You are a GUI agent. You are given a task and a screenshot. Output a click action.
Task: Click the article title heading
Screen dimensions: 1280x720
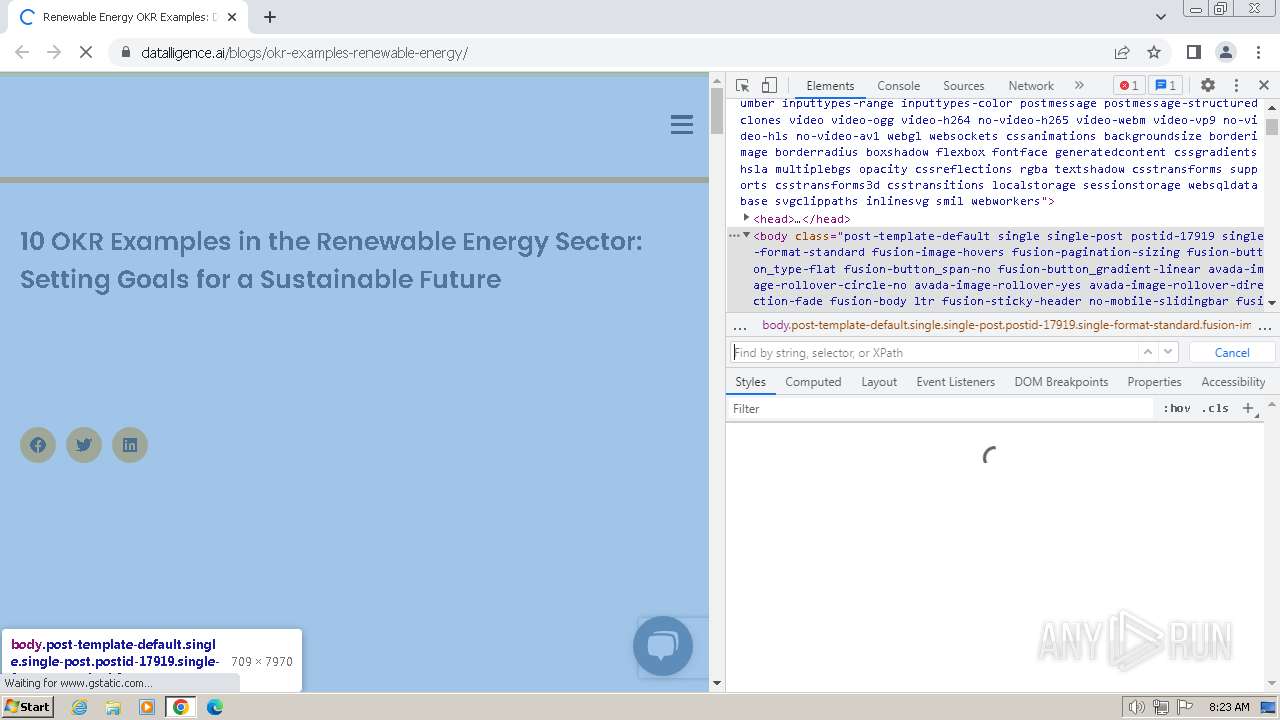(x=331, y=260)
